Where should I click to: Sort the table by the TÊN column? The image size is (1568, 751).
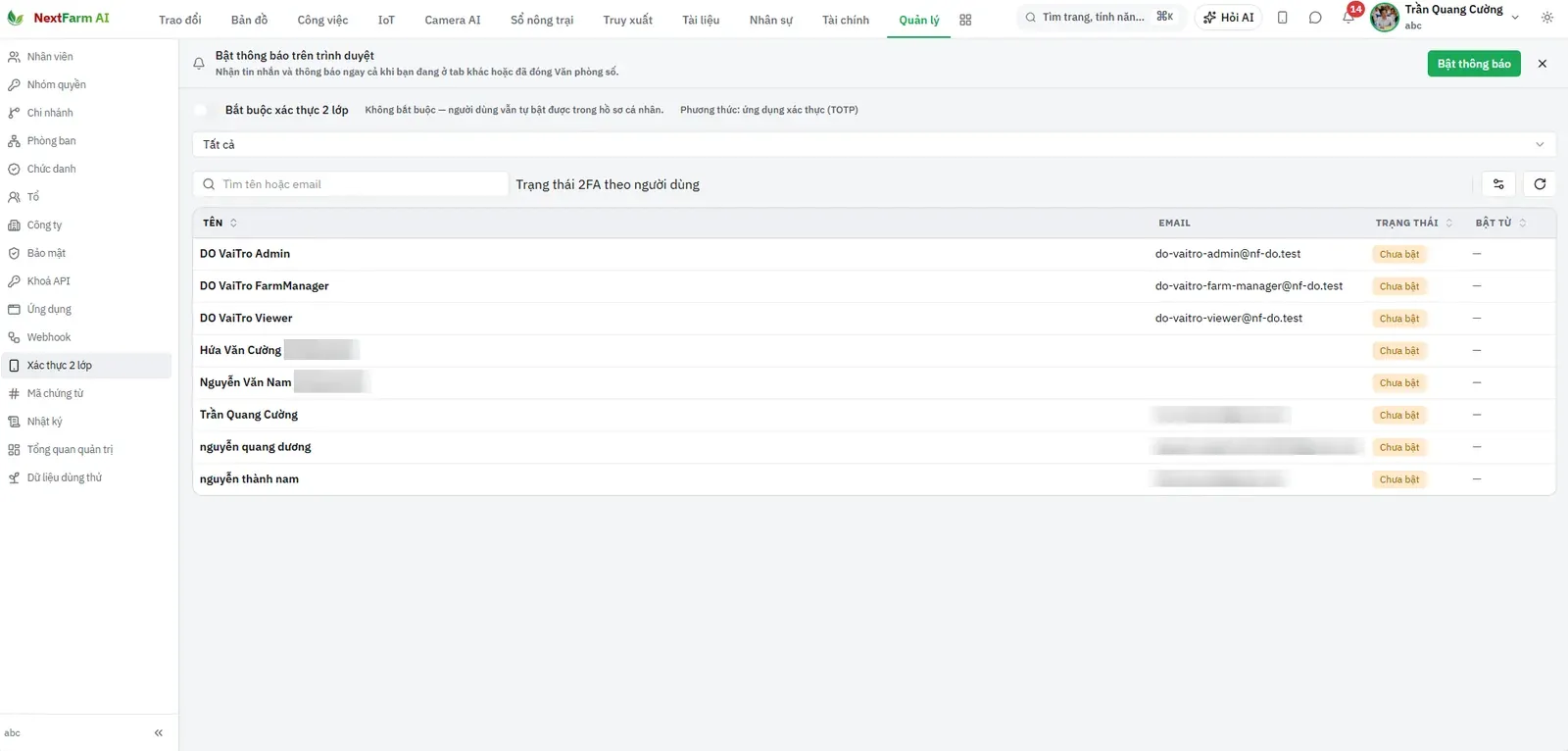pyautogui.click(x=220, y=223)
